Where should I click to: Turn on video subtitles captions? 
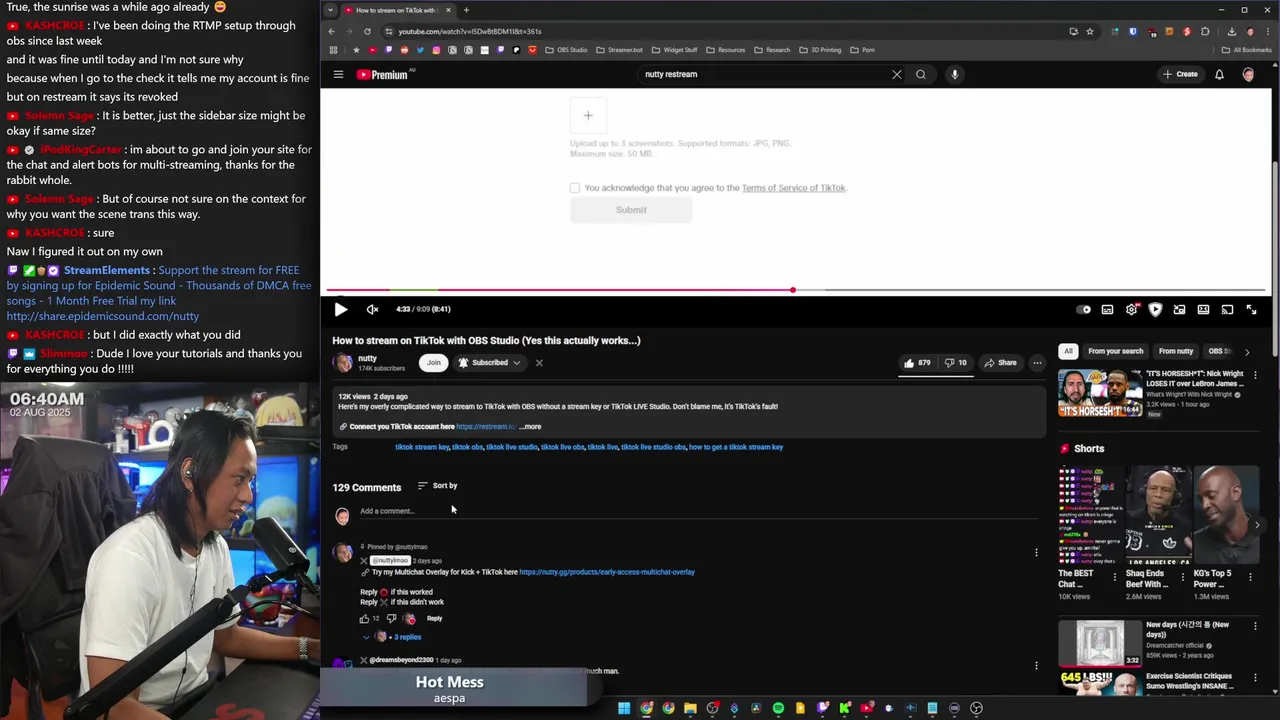point(1107,310)
